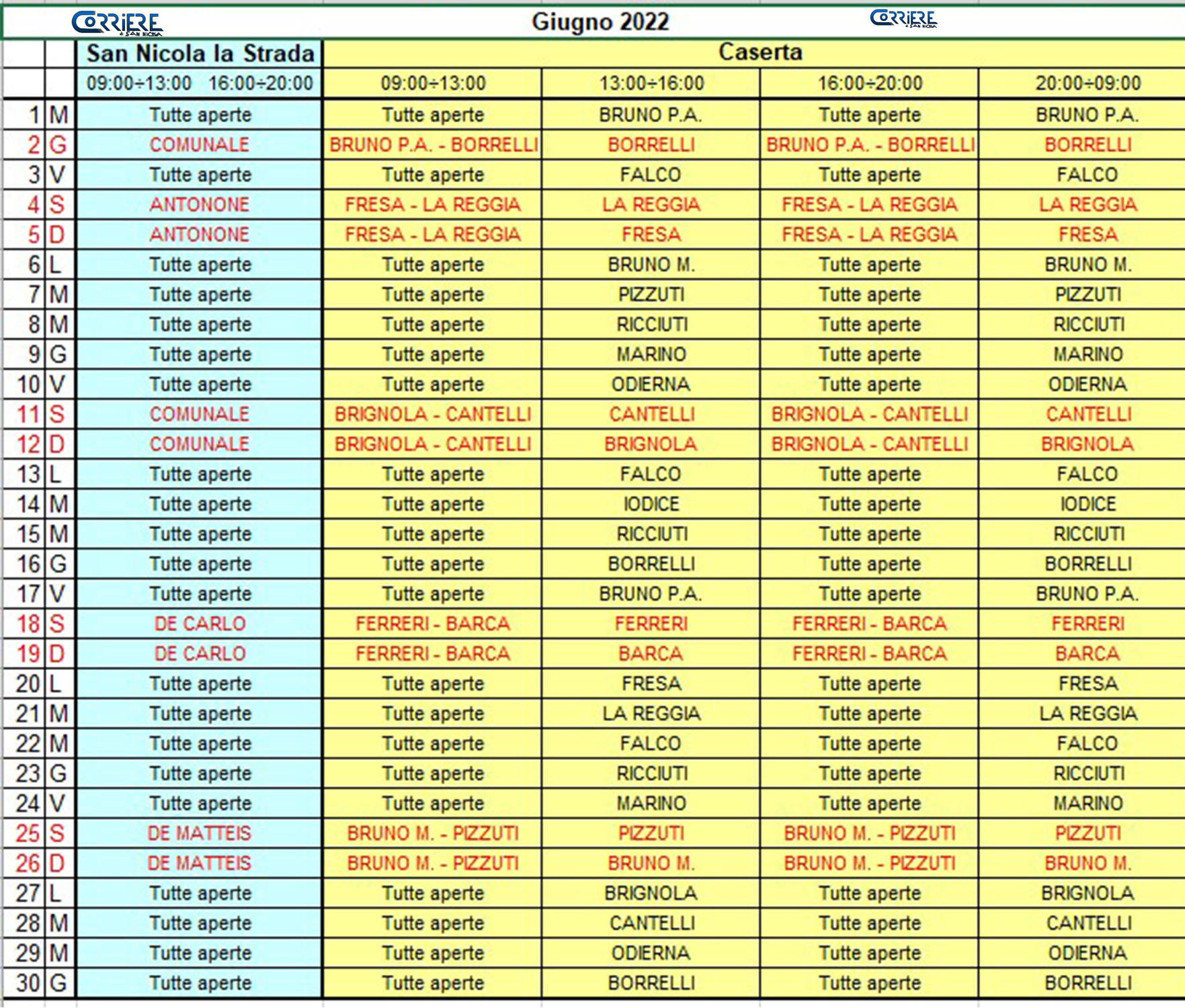Viewport: 1185px width, 1008px height.
Task: Click 'CANTELLI' in day 11 13:00 column
Action: coord(651,414)
